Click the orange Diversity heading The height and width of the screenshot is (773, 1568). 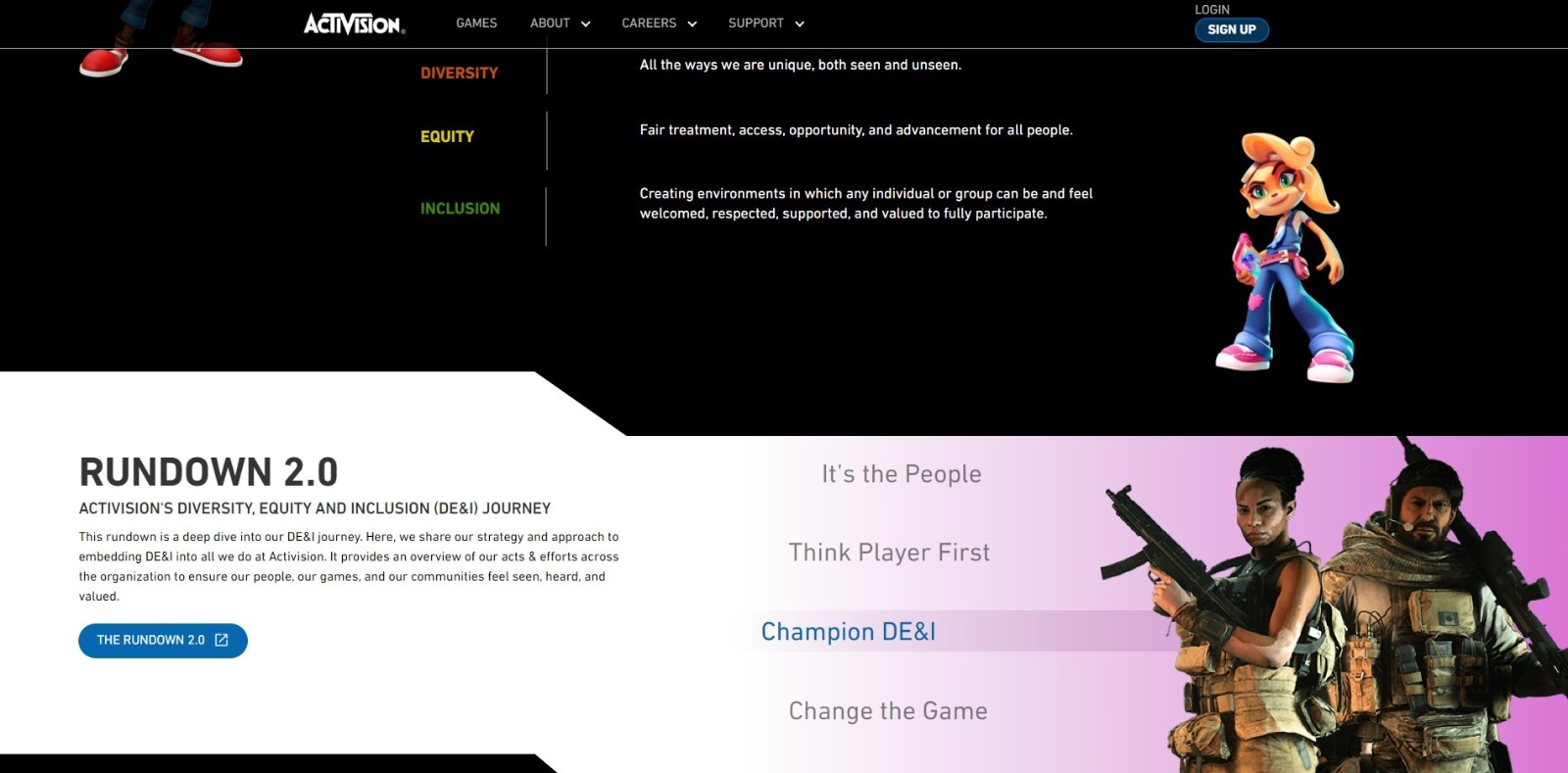click(x=459, y=73)
